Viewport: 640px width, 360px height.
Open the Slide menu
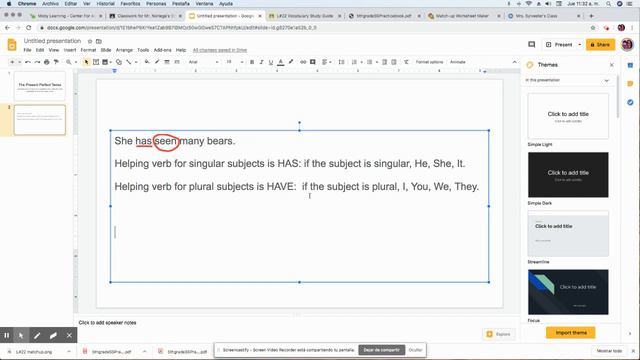click(x=106, y=50)
